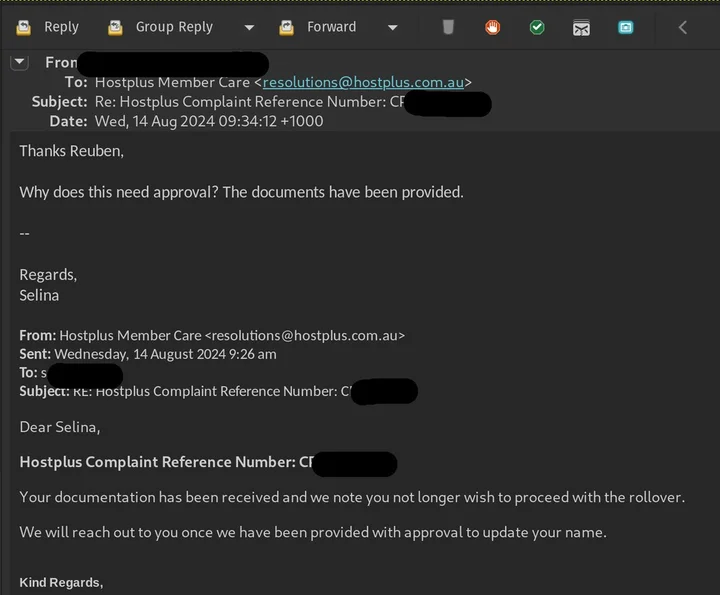This screenshot has width=720, height=595.
Task: Mark message as junk with hand icon
Action: tap(493, 27)
